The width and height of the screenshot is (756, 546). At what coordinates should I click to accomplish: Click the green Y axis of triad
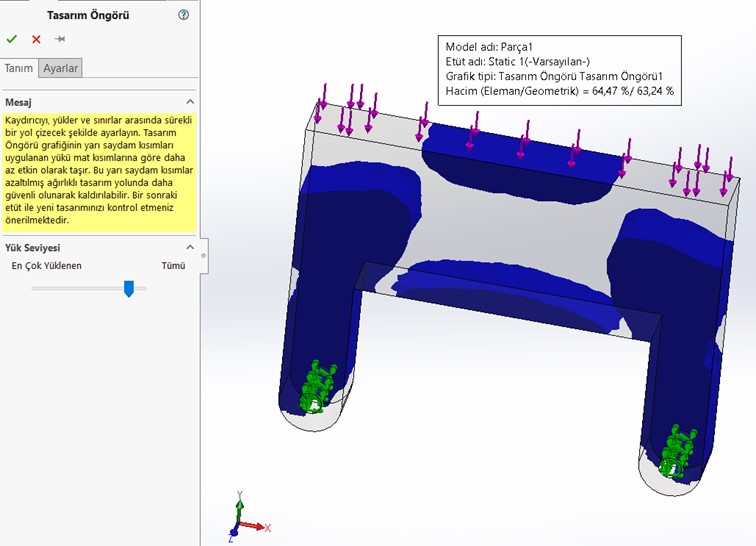click(x=239, y=506)
